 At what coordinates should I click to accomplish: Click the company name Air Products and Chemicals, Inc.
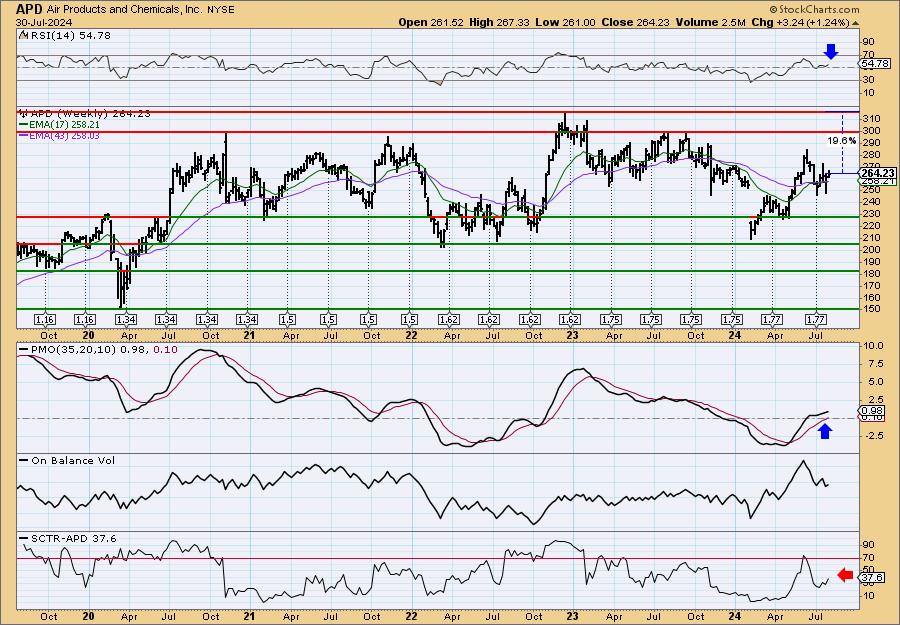tap(127, 10)
